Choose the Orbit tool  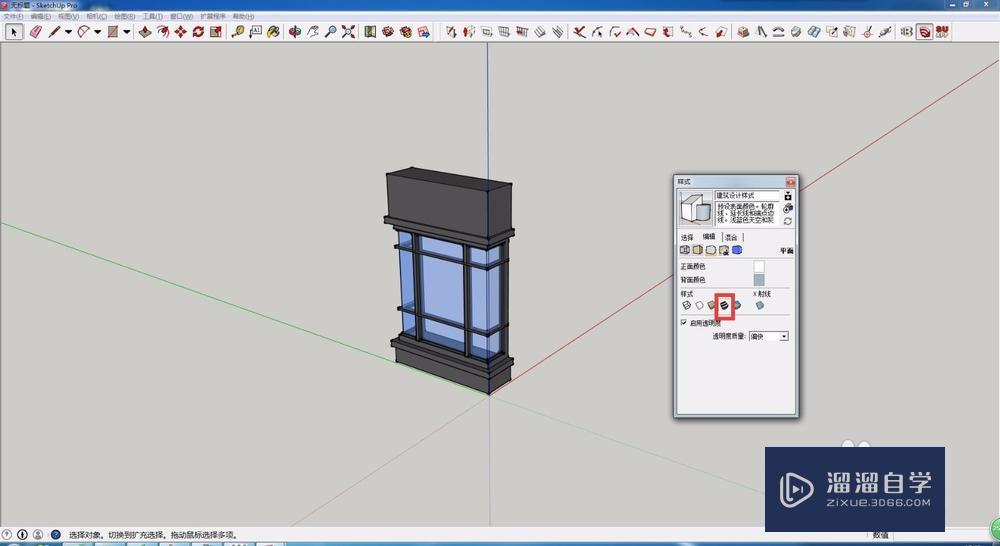point(295,31)
